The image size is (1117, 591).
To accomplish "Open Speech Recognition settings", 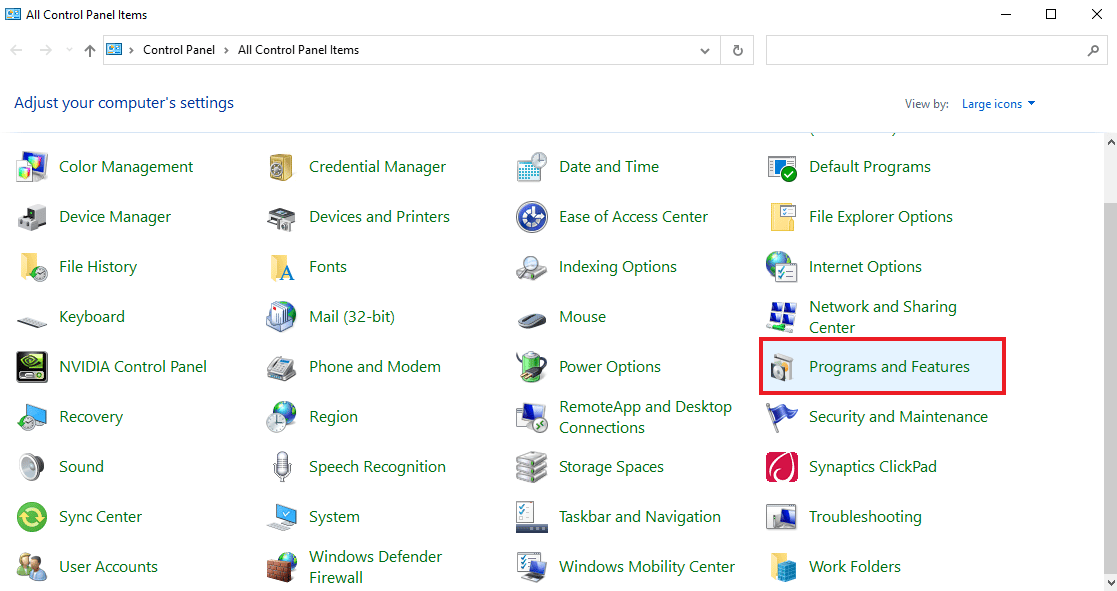I will tap(377, 466).
